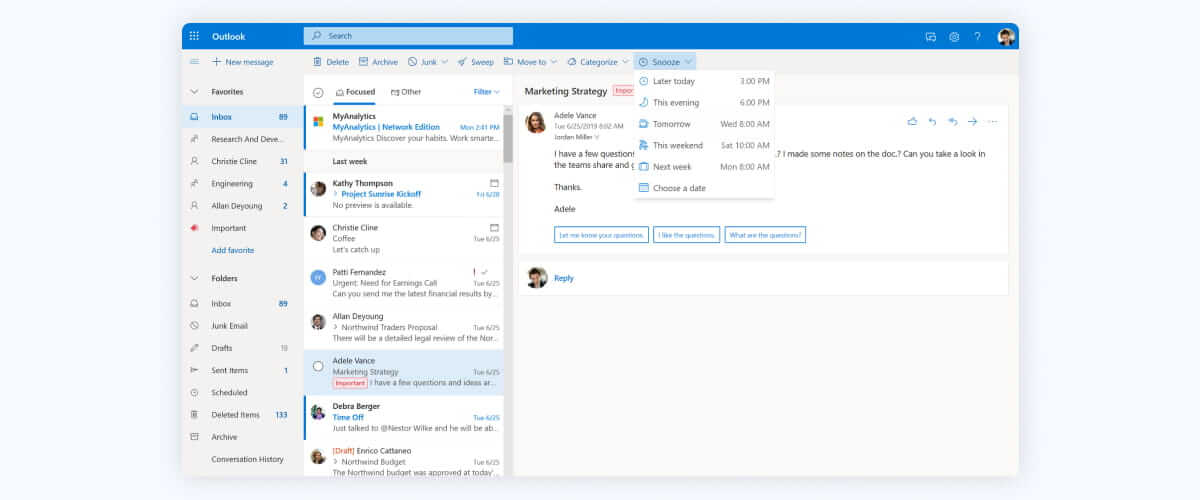Click the Search input field
This screenshot has width=1200, height=500.
click(408, 36)
